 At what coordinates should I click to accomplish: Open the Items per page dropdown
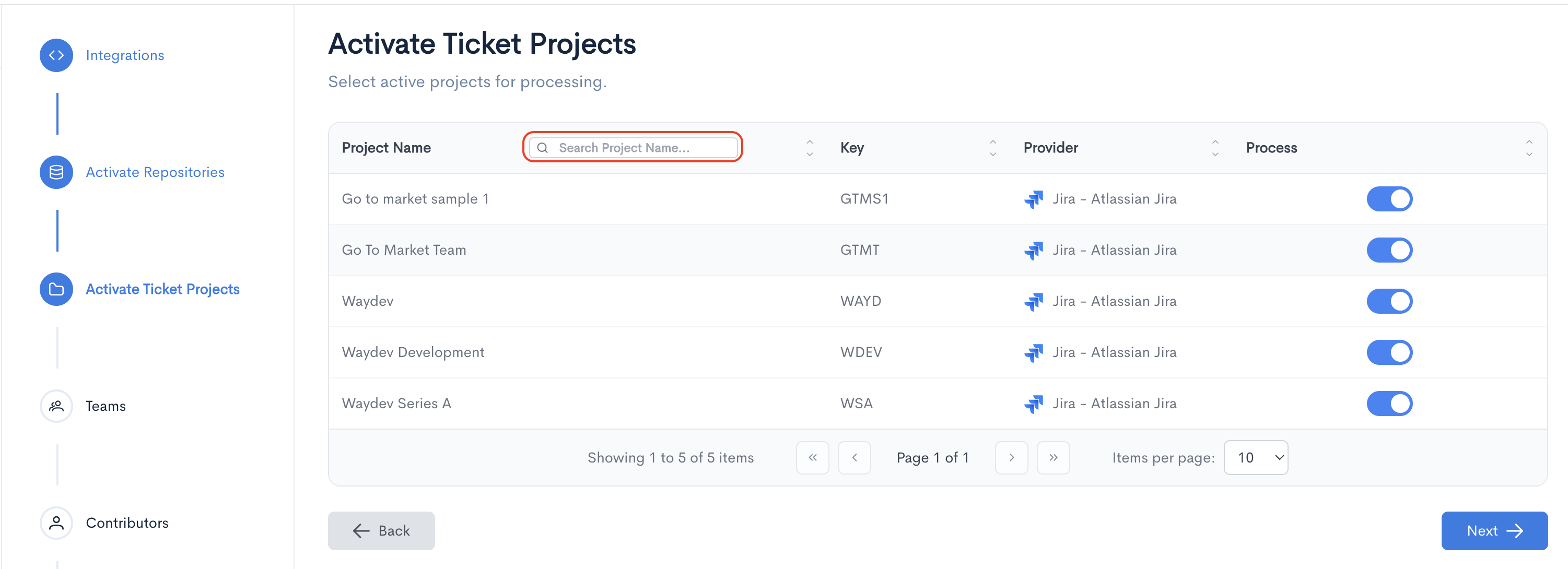point(1256,458)
